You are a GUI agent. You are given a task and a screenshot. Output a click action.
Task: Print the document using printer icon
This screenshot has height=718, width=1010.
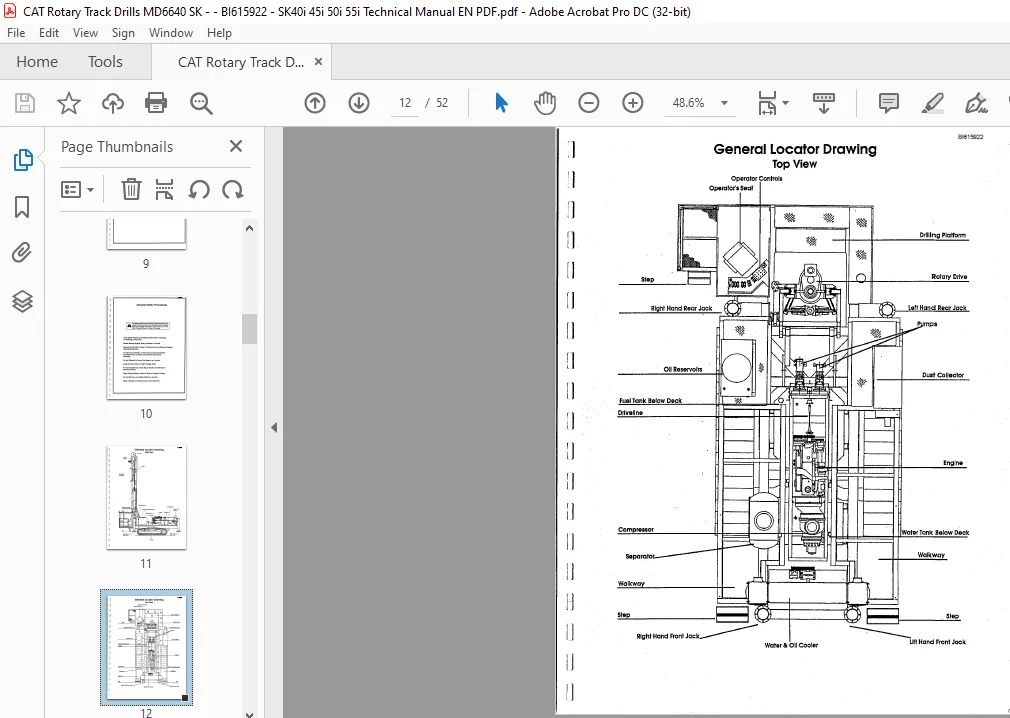(156, 103)
